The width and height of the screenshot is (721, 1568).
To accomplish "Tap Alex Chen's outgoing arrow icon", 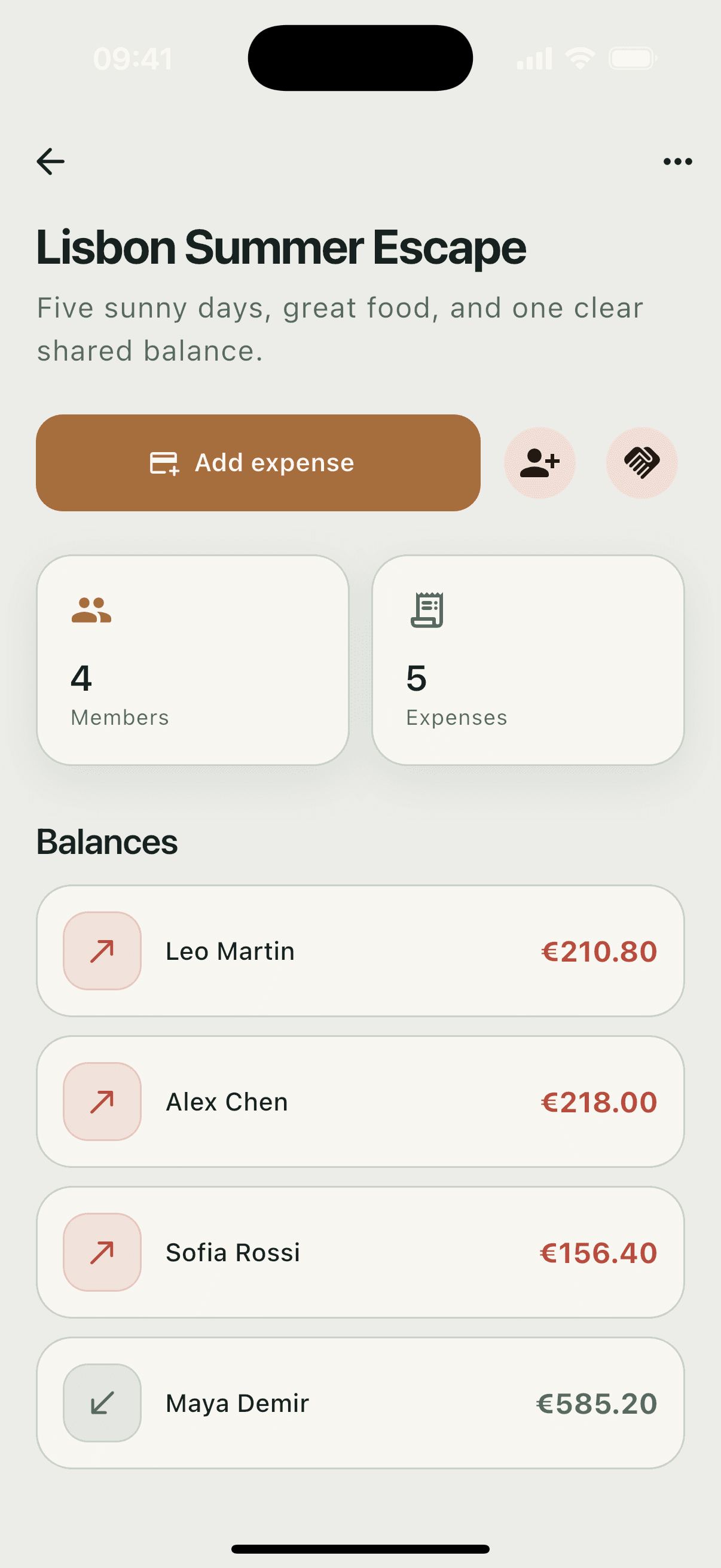I will click(102, 1101).
